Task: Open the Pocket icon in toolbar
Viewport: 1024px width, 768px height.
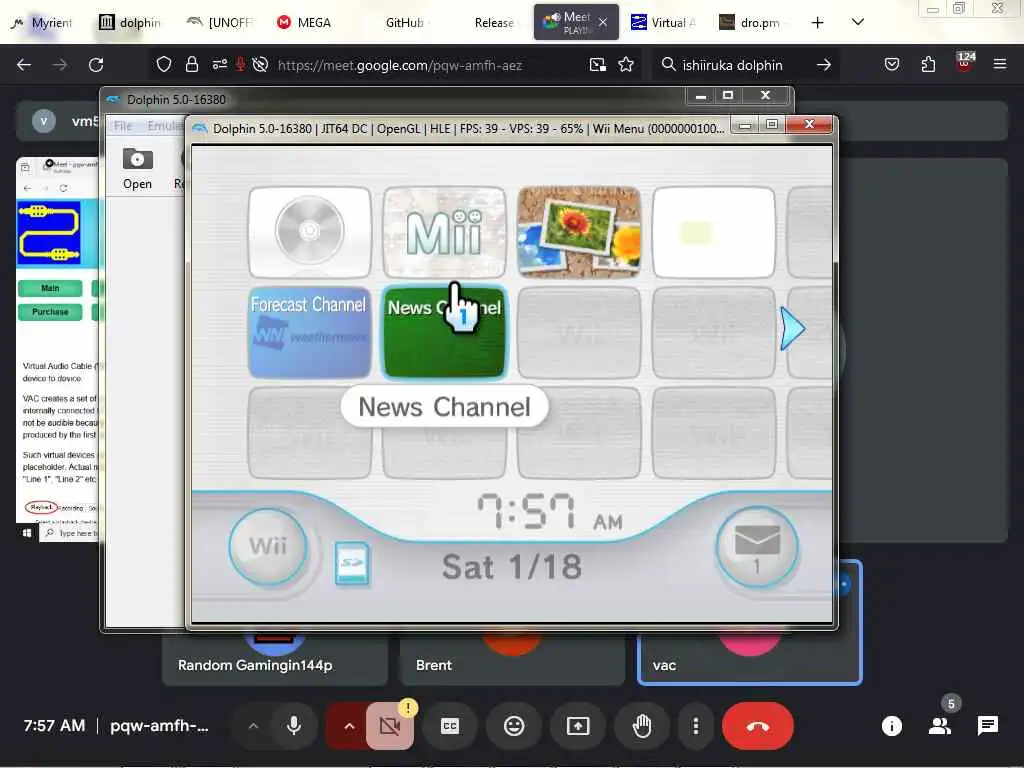Action: point(892,65)
